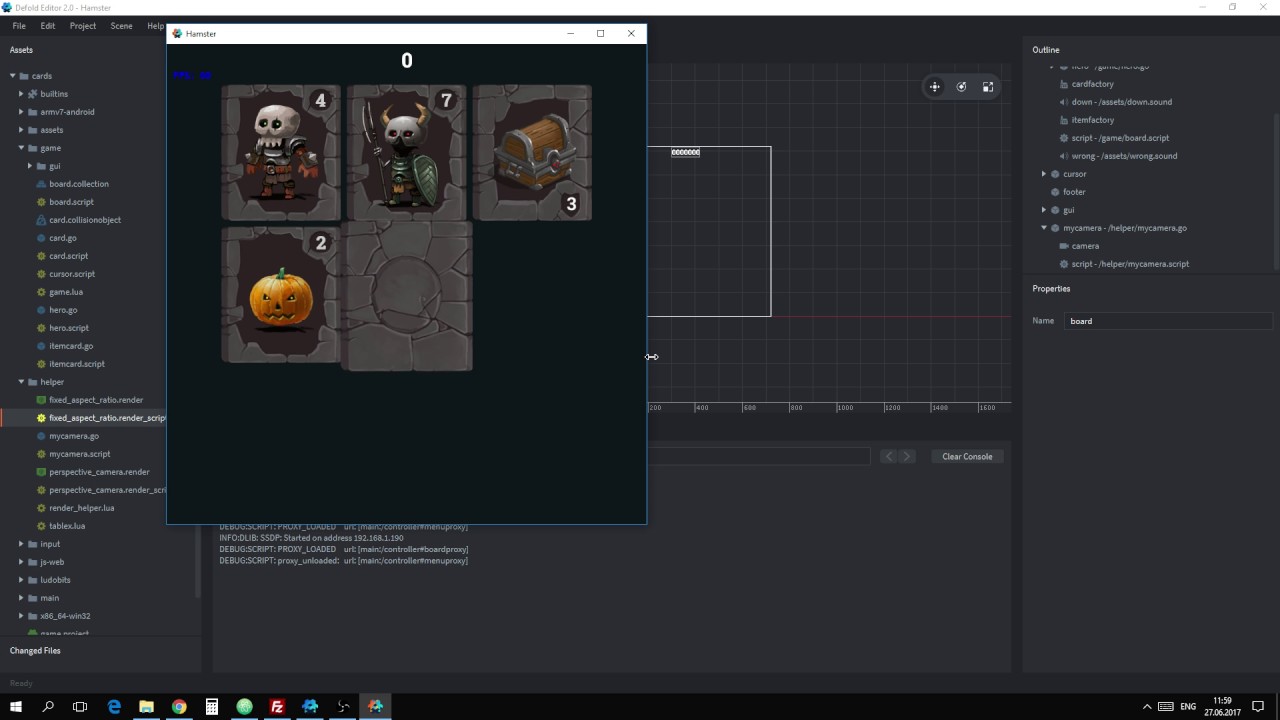
Task: Select mycamera.script in Assets
Action: pyautogui.click(x=80, y=454)
